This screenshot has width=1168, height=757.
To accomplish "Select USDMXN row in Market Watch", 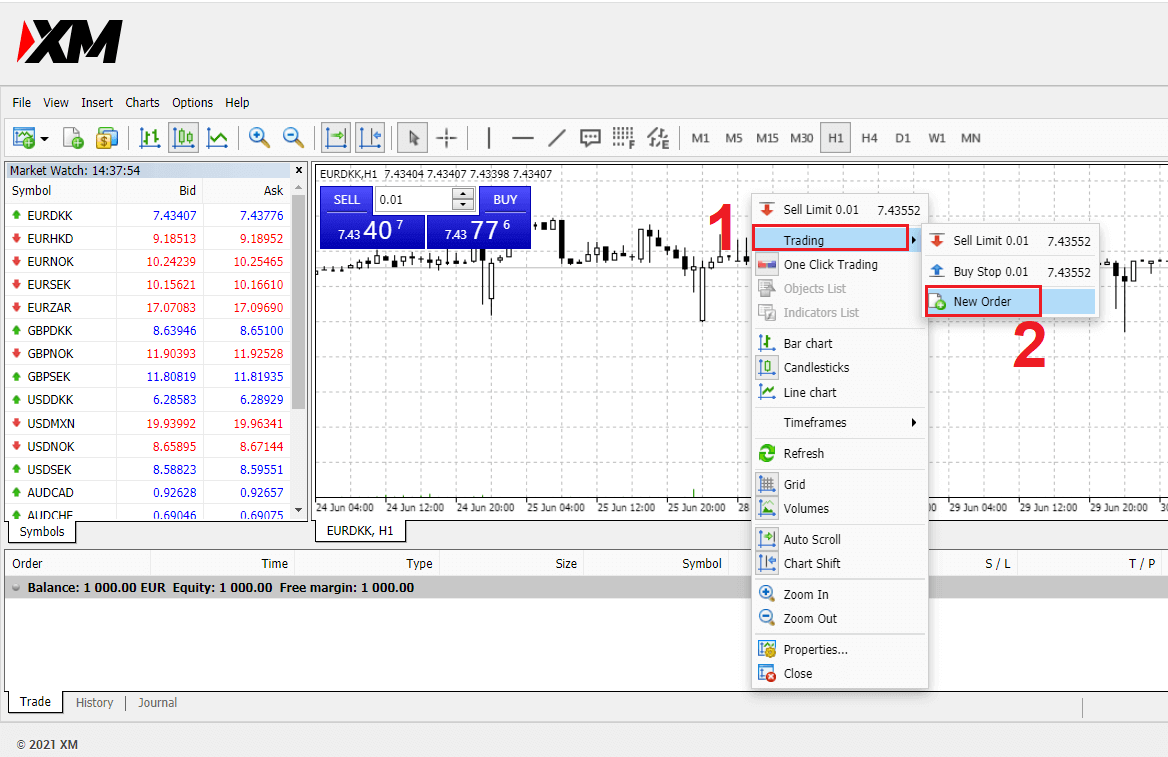I will tap(147, 423).
